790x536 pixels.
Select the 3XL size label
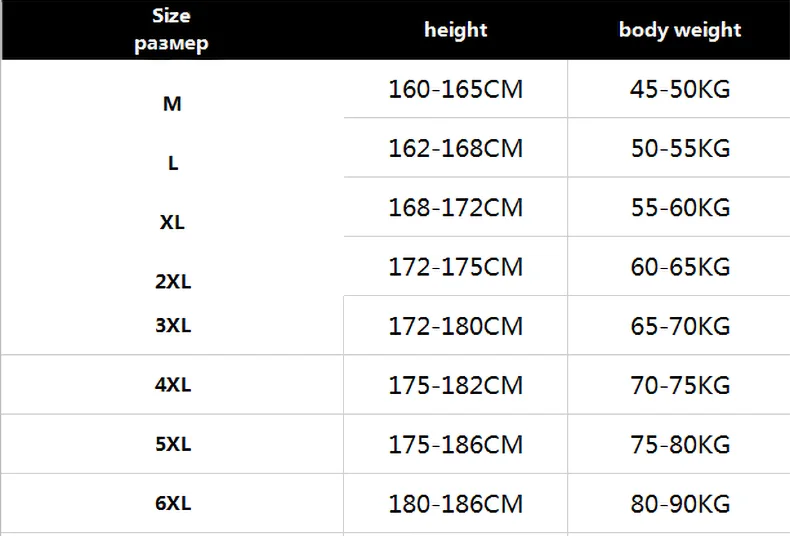[x=173, y=326]
